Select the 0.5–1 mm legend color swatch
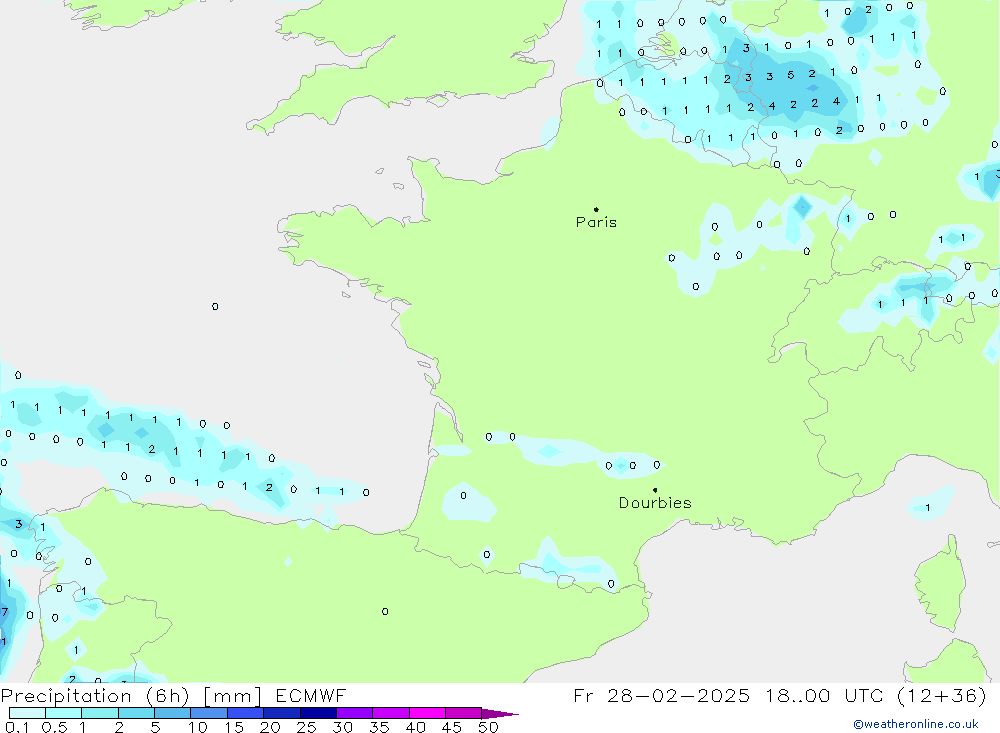 63,713
